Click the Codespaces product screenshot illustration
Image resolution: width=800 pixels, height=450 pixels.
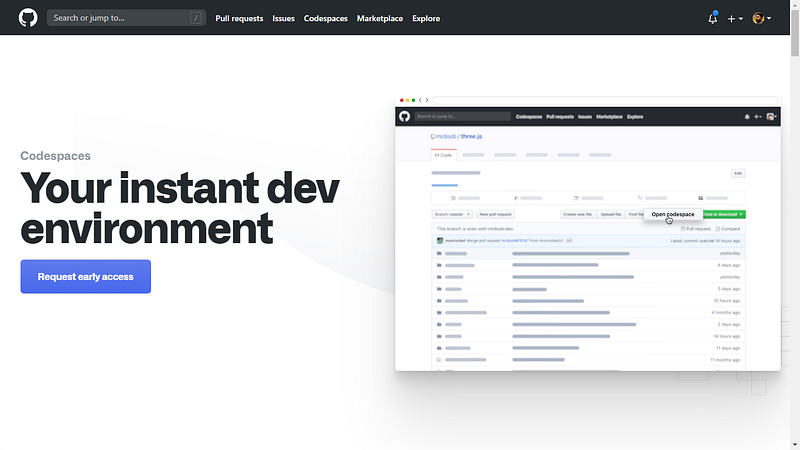[x=588, y=233]
